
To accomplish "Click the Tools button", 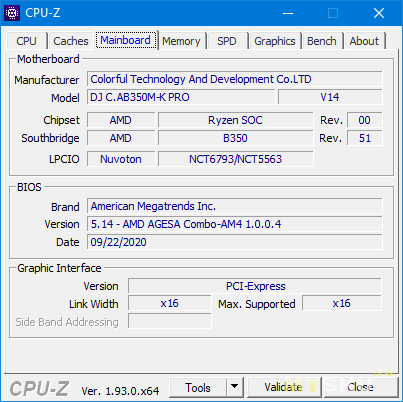I will (198, 387).
